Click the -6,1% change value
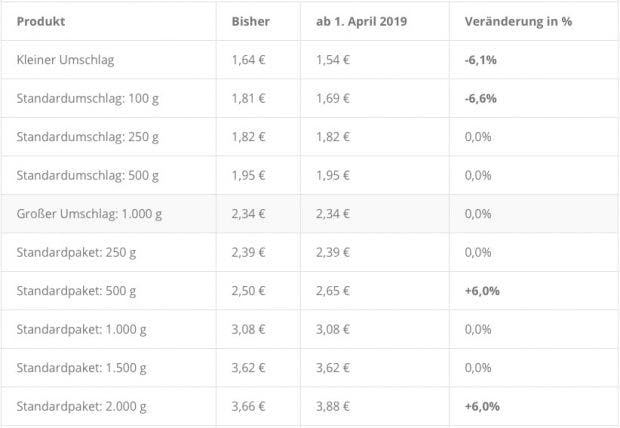 click(x=480, y=60)
